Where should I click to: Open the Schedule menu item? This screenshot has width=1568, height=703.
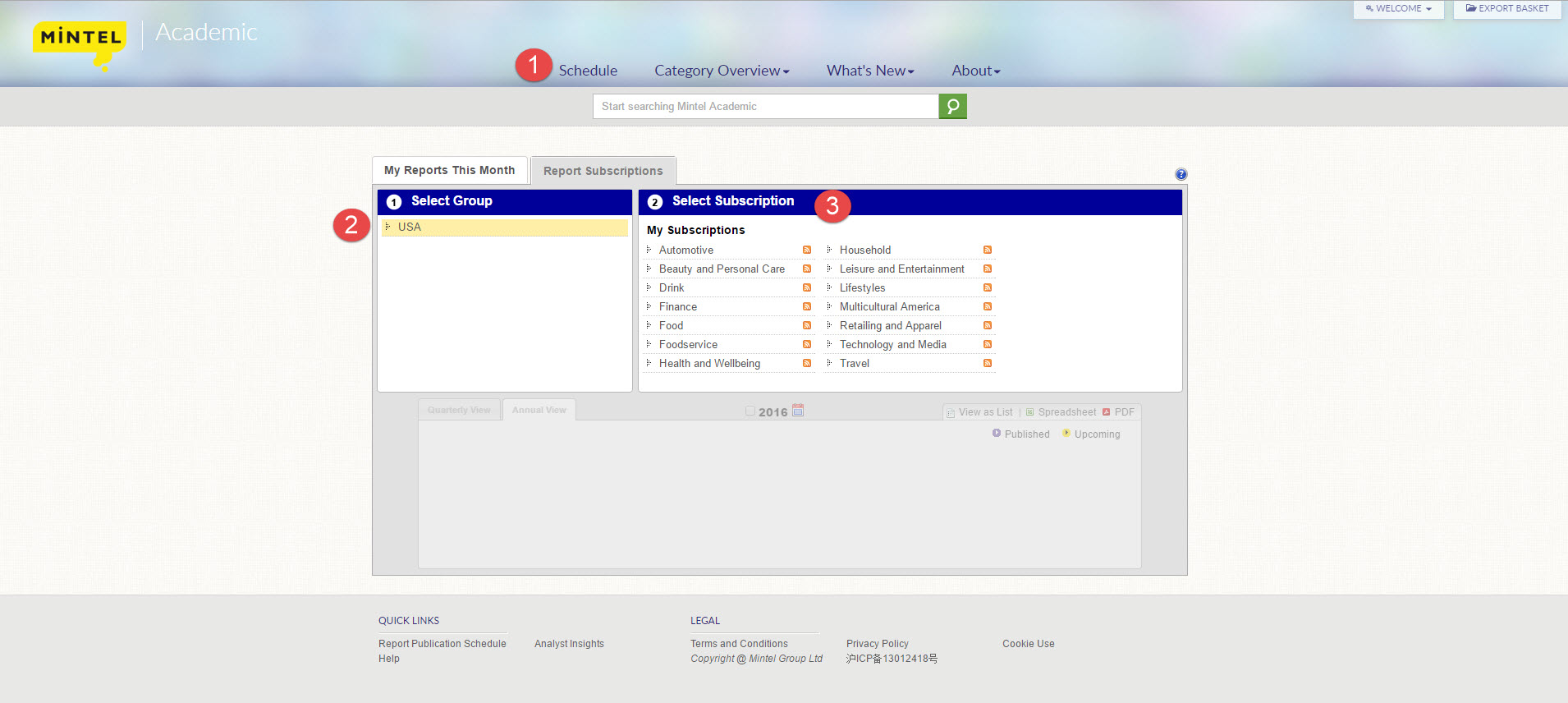pyautogui.click(x=588, y=71)
